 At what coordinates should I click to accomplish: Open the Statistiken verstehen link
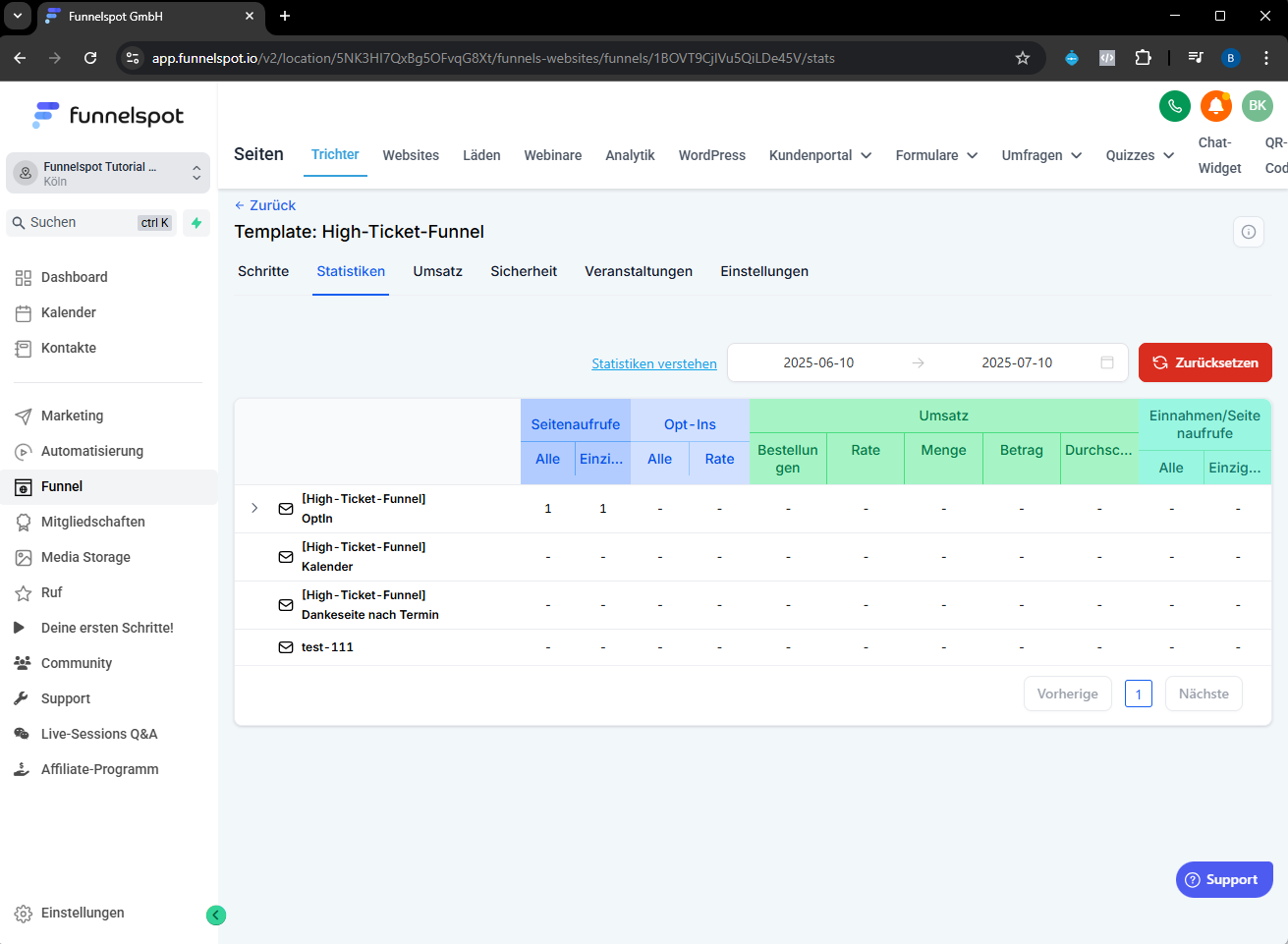[x=653, y=363]
